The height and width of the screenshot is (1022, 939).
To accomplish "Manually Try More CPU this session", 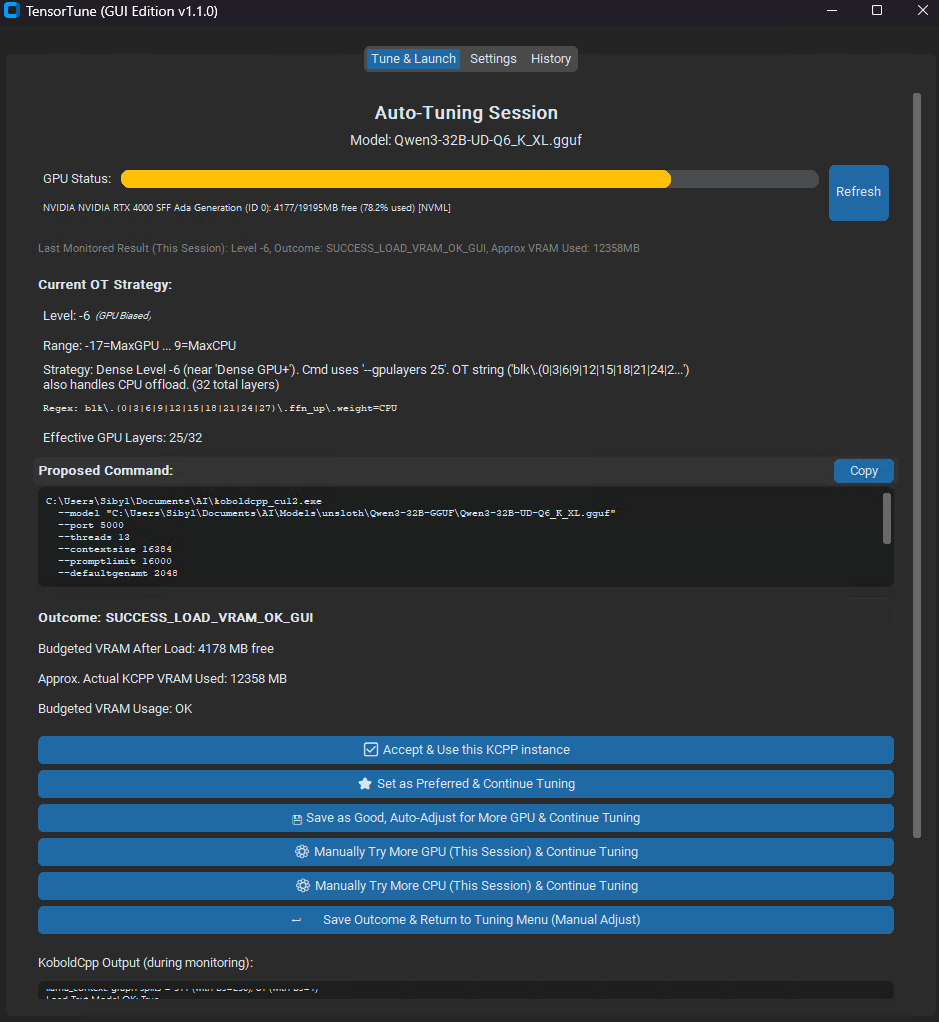I will click(x=465, y=885).
